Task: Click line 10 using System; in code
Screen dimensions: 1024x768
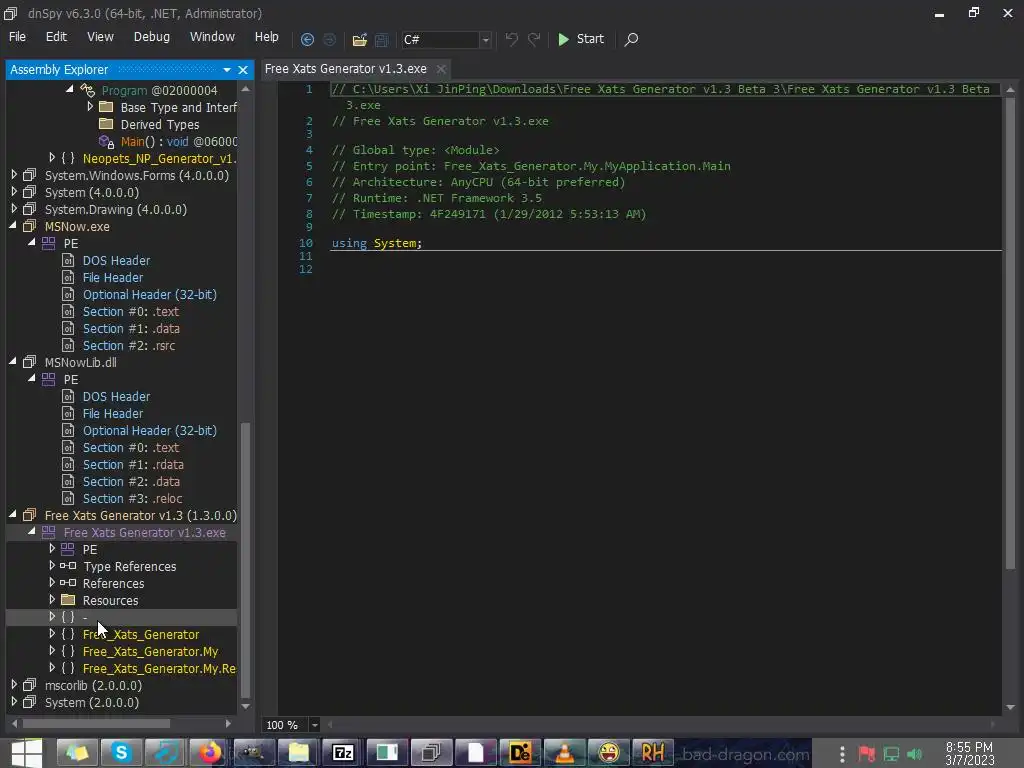Action: tap(377, 243)
